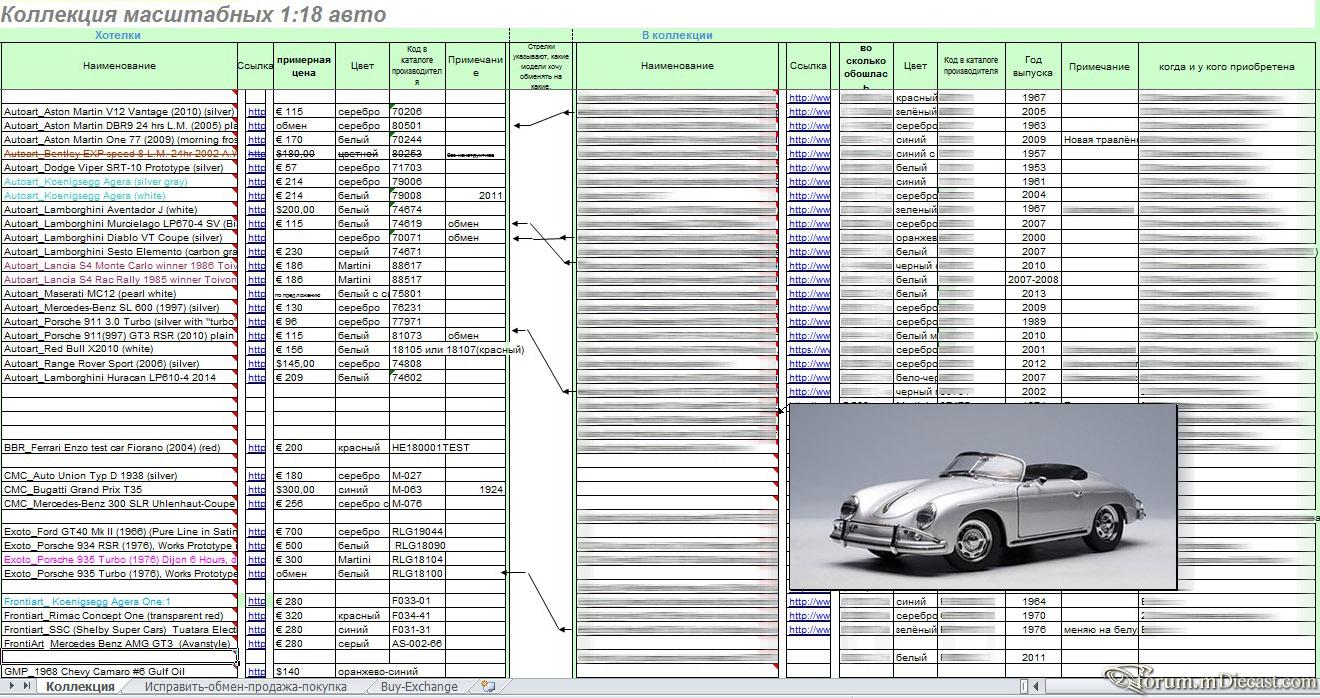The width and height of the screenshot is (1320, 698).
Task: Select the '18105 или 18107(красный)' cell
Action: (458, 350)
